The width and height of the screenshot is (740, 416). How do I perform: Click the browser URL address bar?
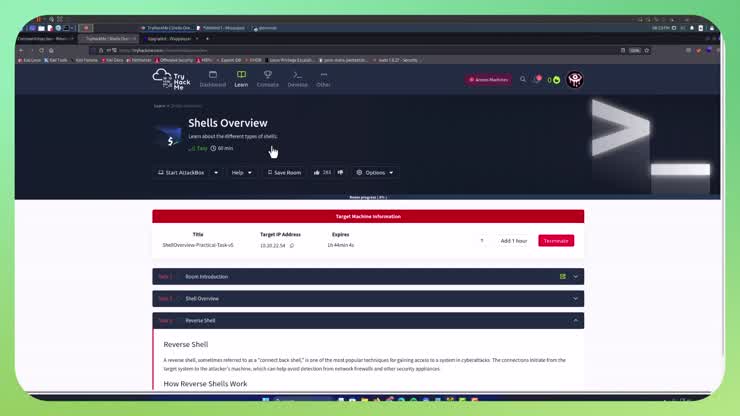pos(300,50)
